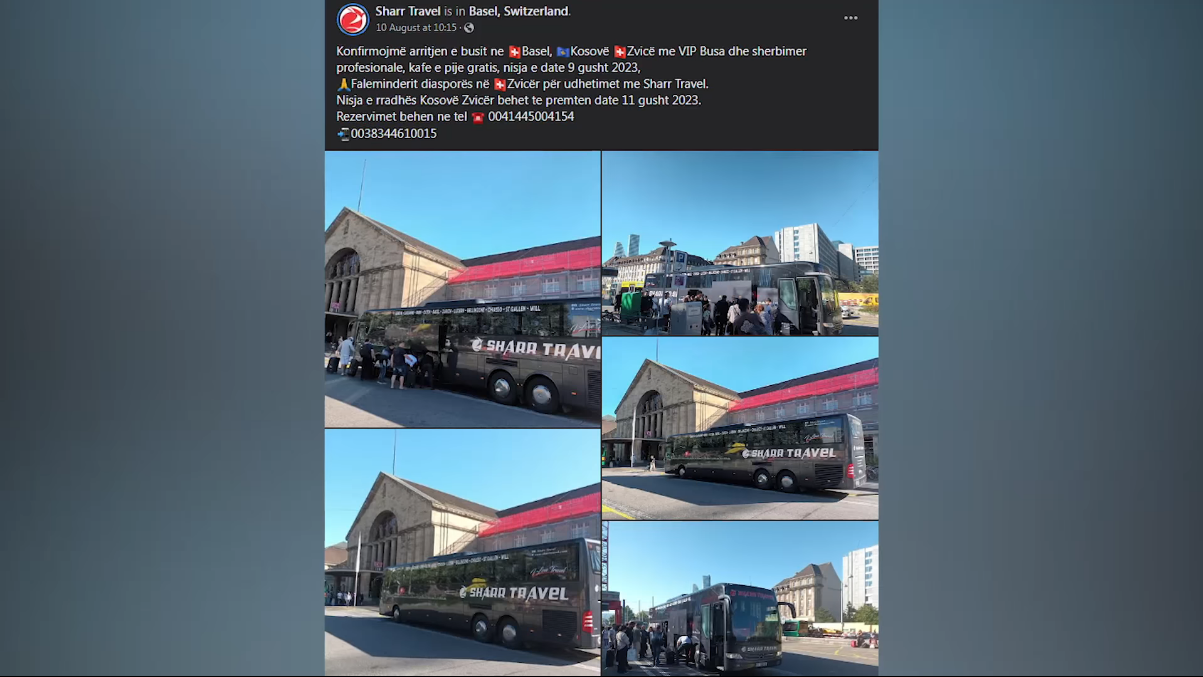The height and width of the screenshot is (677, 1203).
Task: Open the Sharr Travel profile picture
Action: (x=353, y=19)
